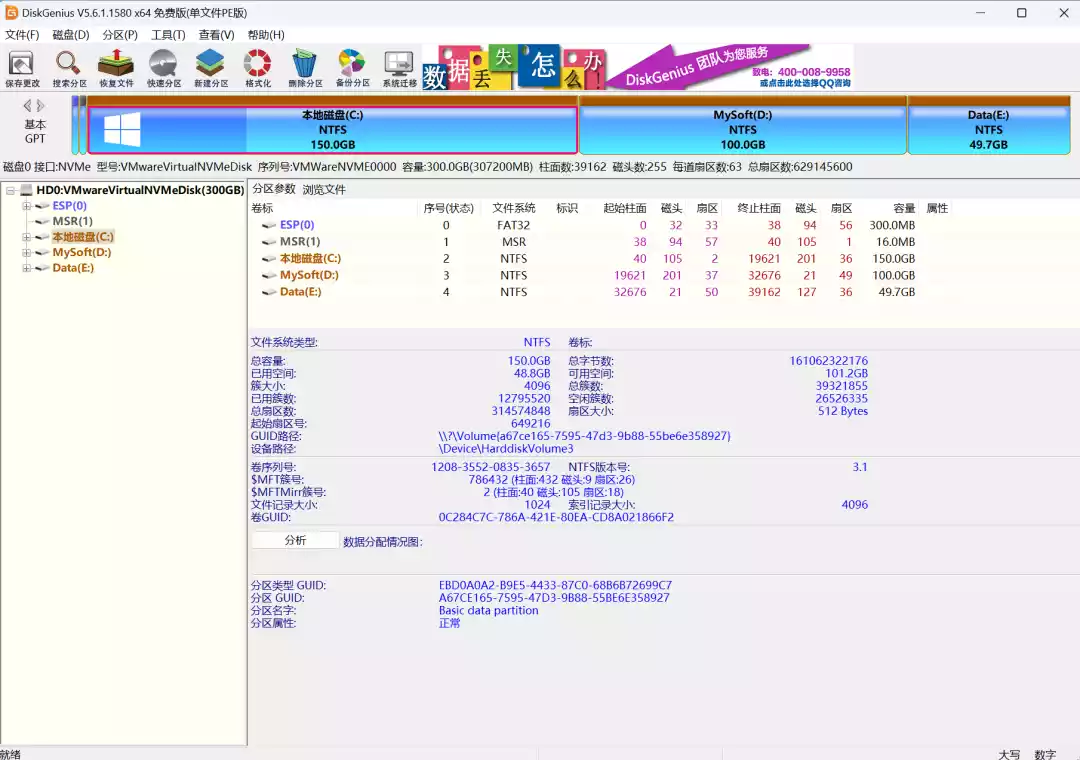Expand the ESP(0) node in the tree
The image size is (1080, 760).
(26, 206)
